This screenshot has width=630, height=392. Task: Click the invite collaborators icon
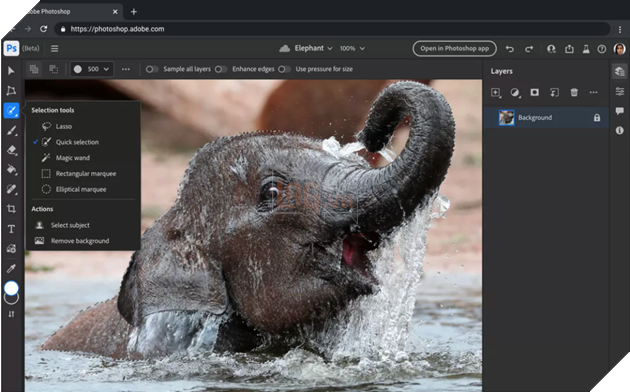(551, 49)
